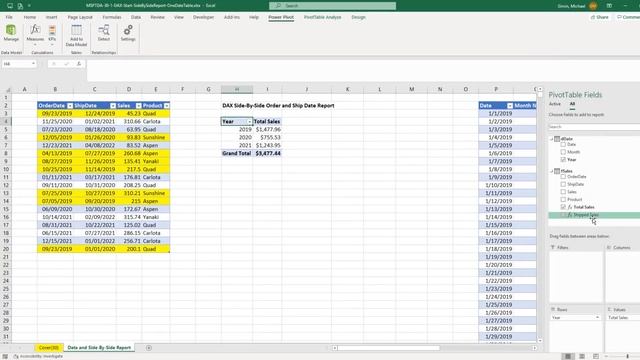
Task: Open the Formulas ribbon tab
Action: (x=112, y=17)
